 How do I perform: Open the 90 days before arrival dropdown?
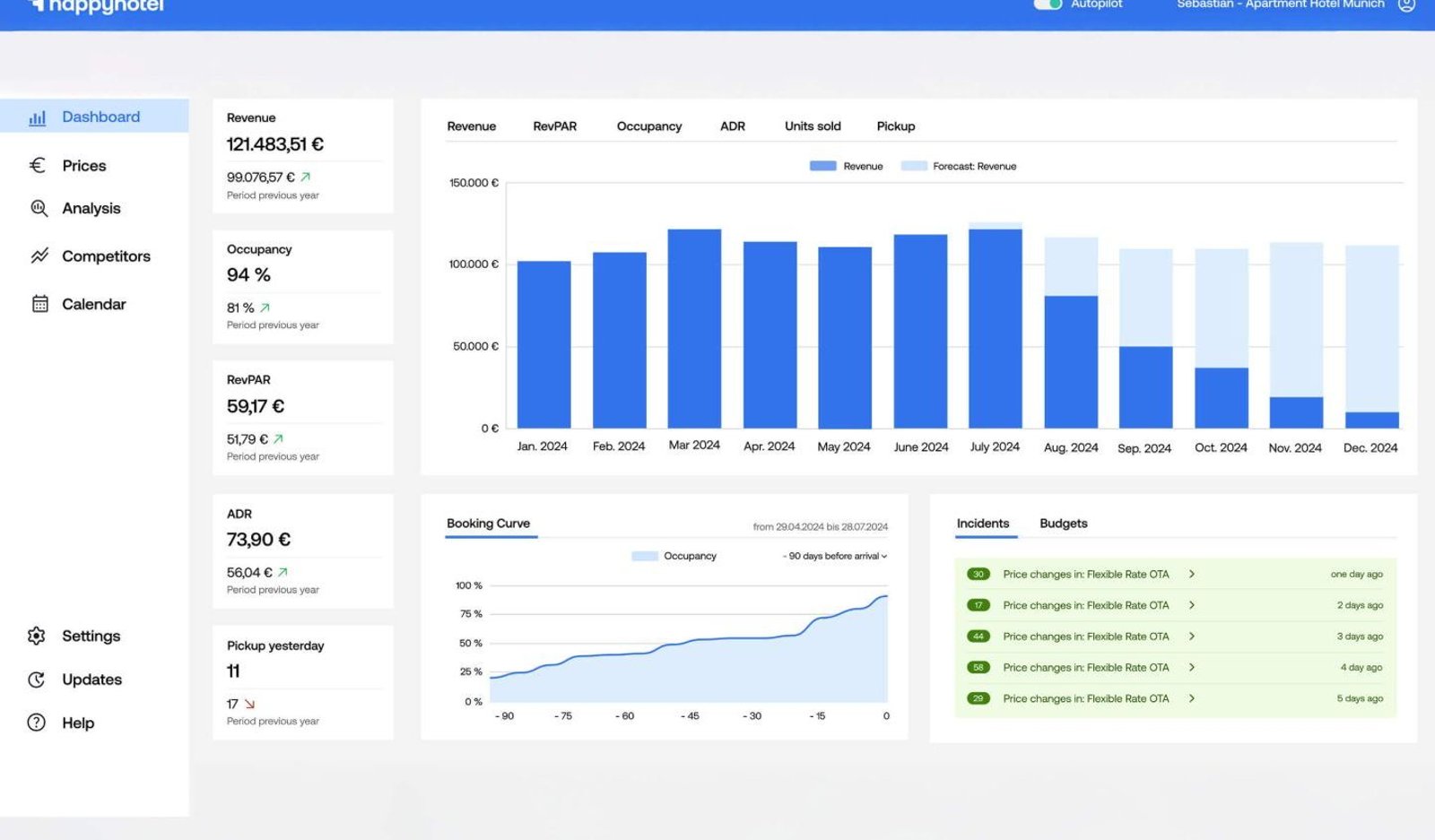tap(835, 556)
